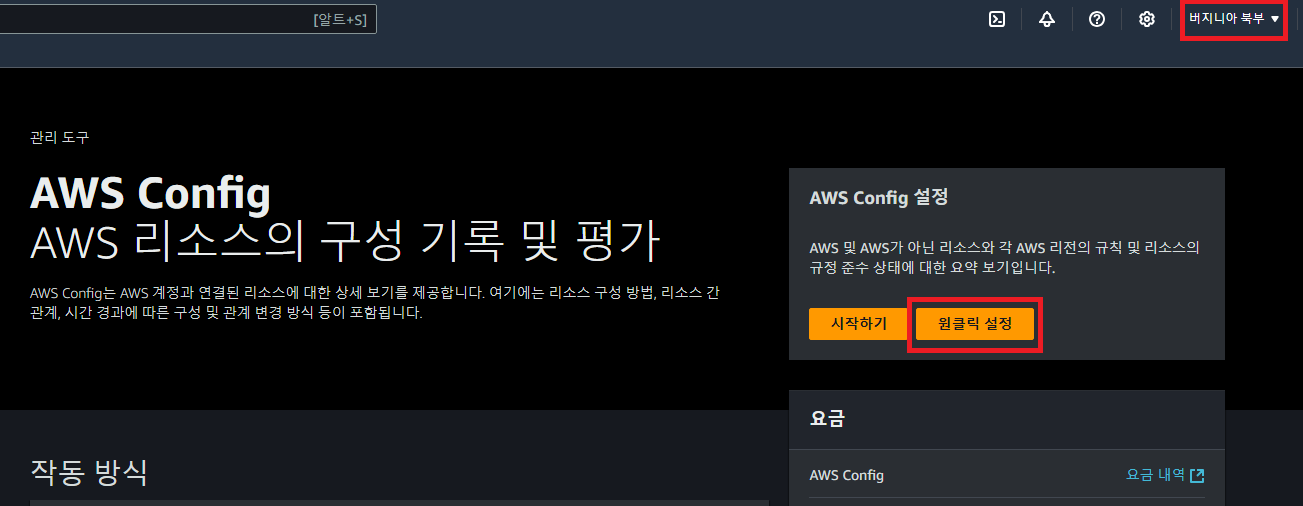Click the AWS Config row label under 요금
This screenshot has width=1303, height=506.
(x=846, y=475)
